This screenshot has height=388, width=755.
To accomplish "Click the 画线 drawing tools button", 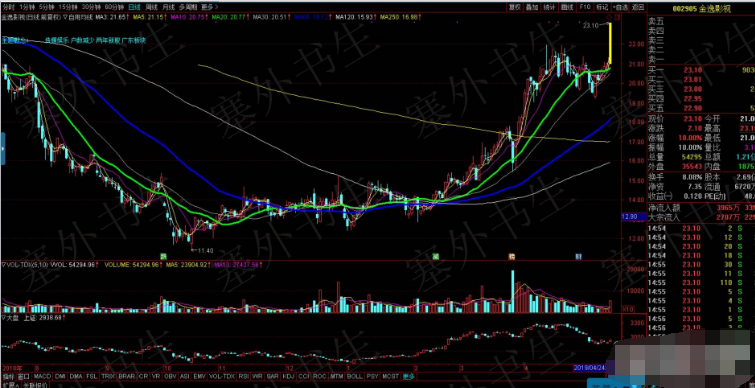I will [567, 7].
